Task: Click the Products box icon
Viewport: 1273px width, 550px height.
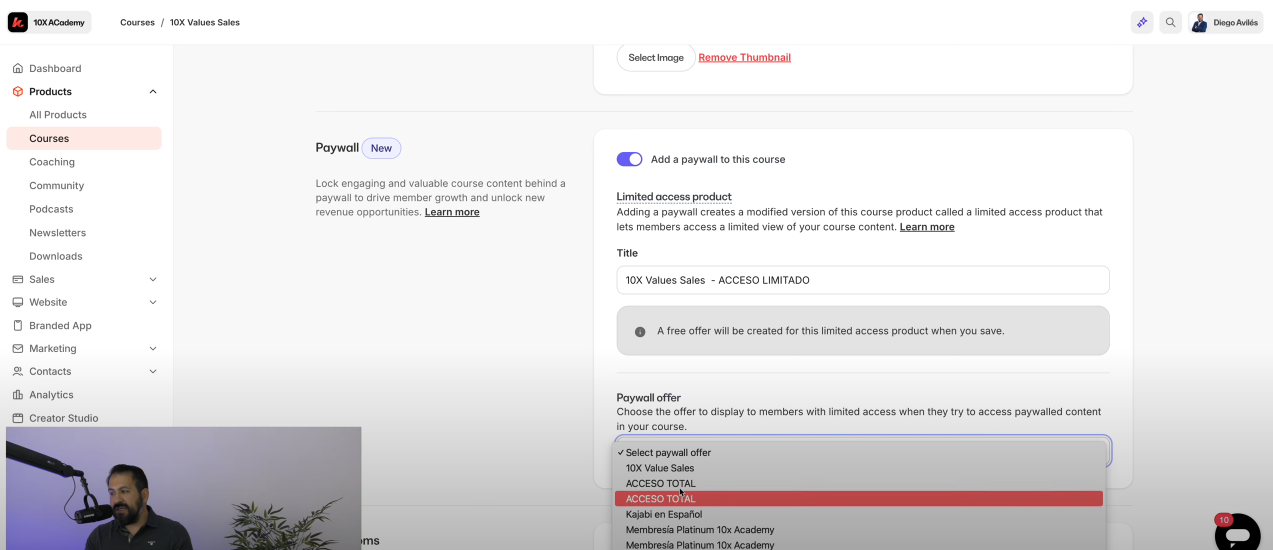Action: pyautogui.click(x=18, y=91)
